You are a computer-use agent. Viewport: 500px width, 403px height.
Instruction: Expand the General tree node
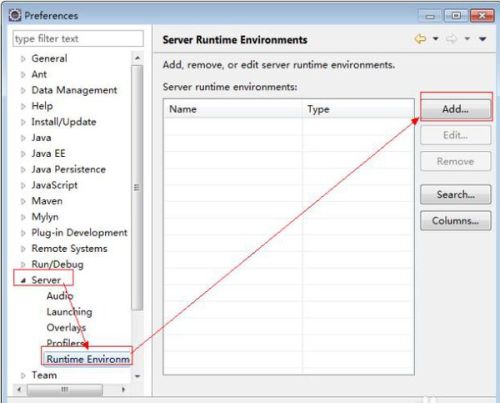coord(23,59)
